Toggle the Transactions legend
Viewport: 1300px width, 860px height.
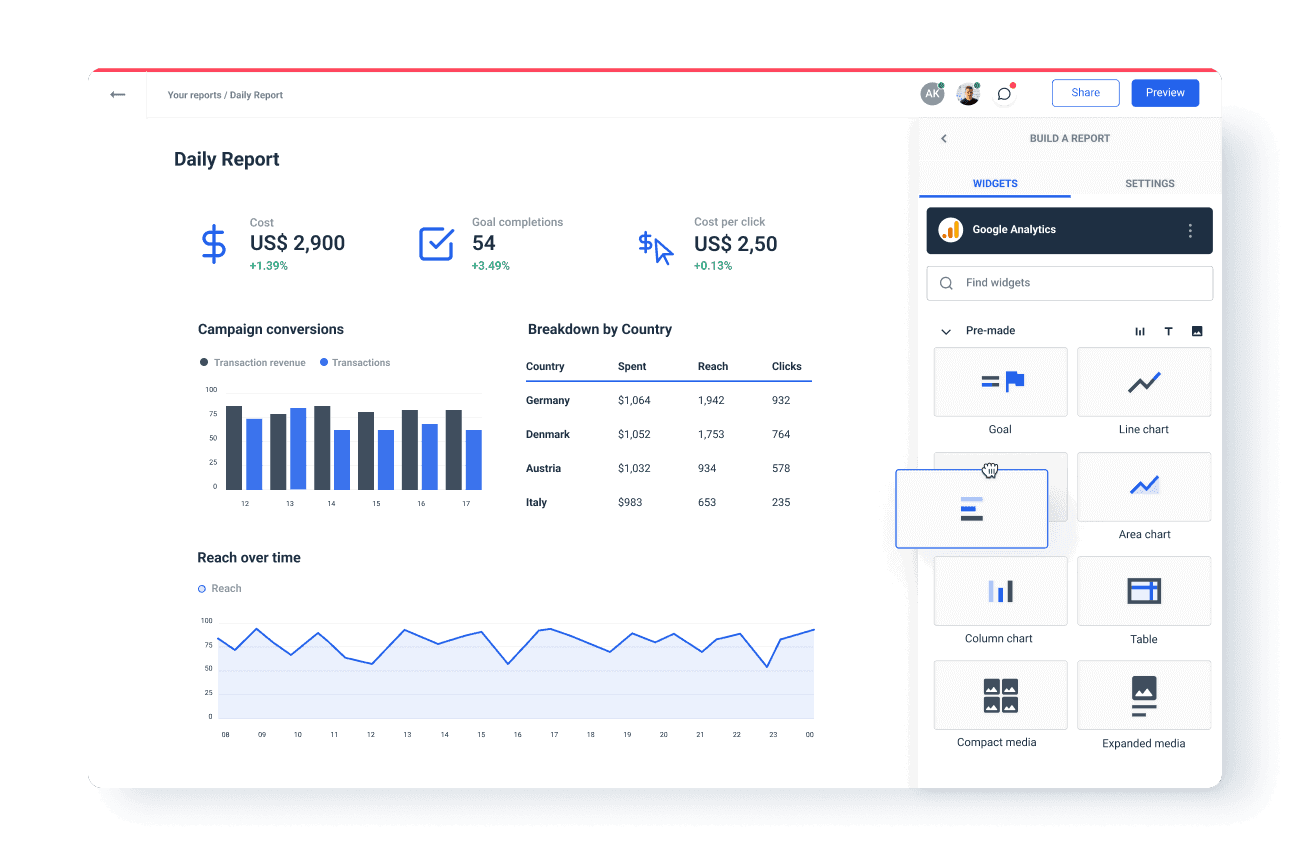pyautogui.click(x=355, y=362)
